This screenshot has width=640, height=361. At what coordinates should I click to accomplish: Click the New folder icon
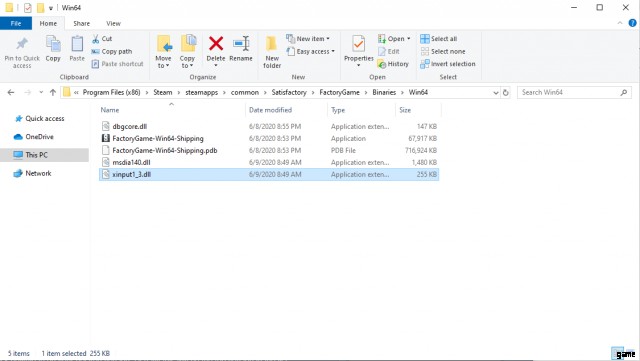[x=272, y=44]
